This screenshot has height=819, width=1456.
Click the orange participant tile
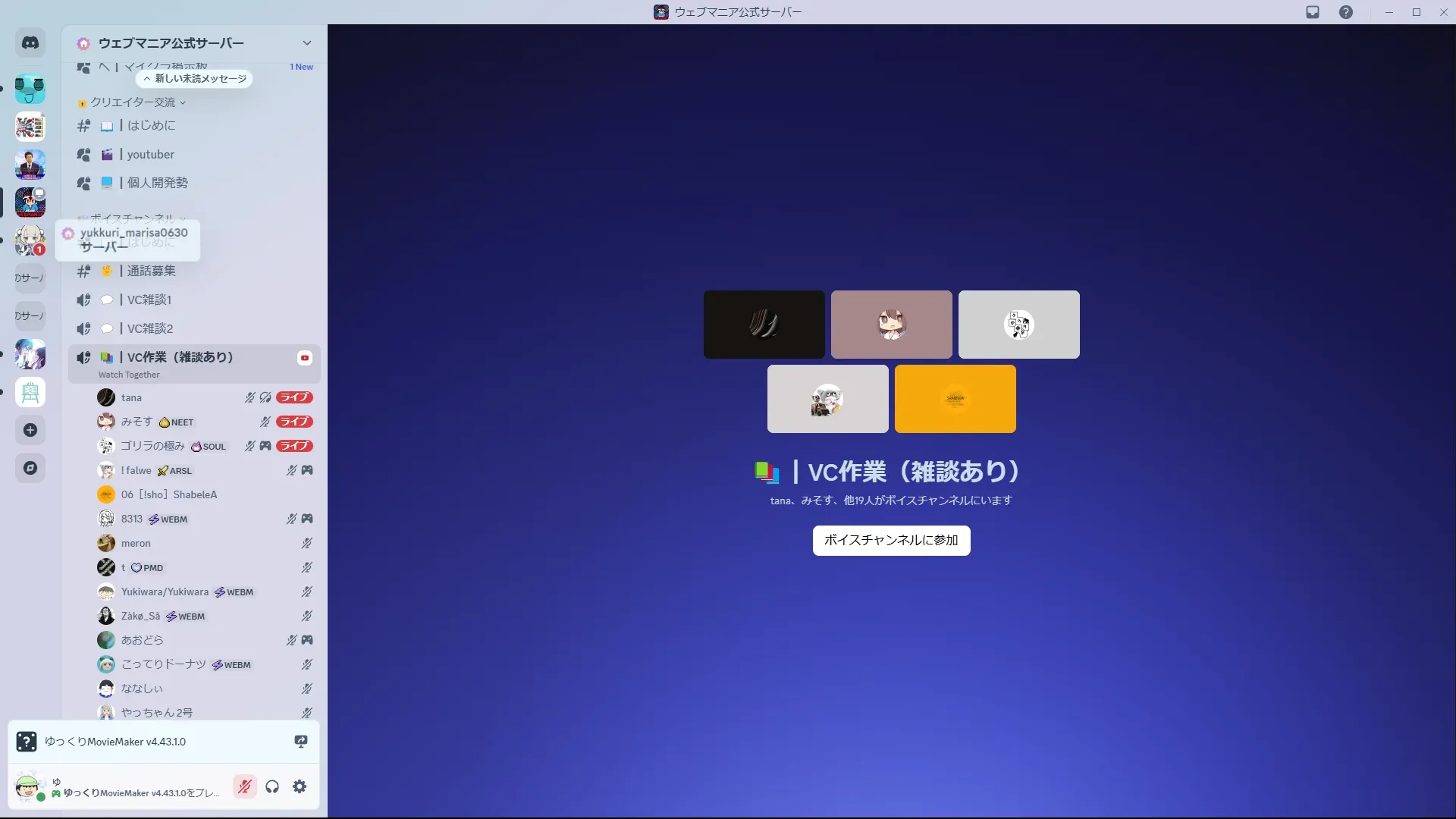coord(955,399)
